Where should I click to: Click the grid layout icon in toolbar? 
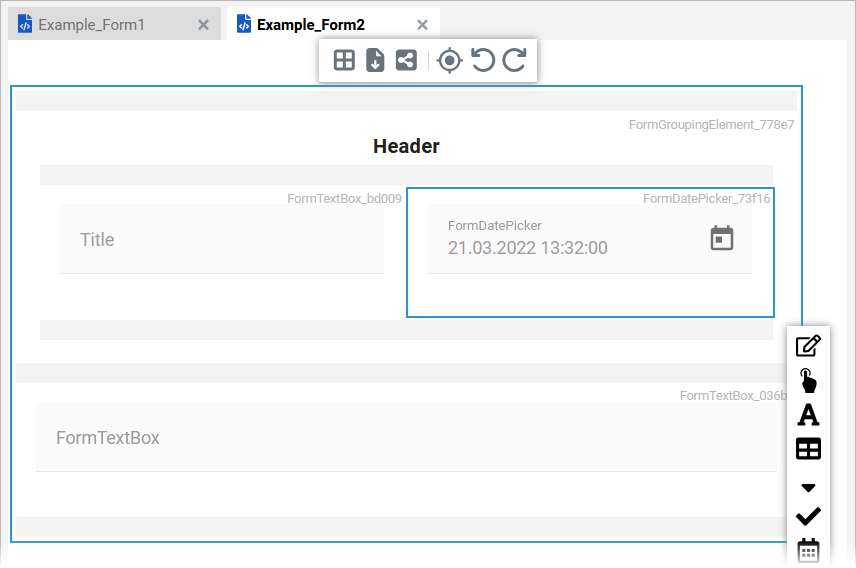tap(344, 60)
